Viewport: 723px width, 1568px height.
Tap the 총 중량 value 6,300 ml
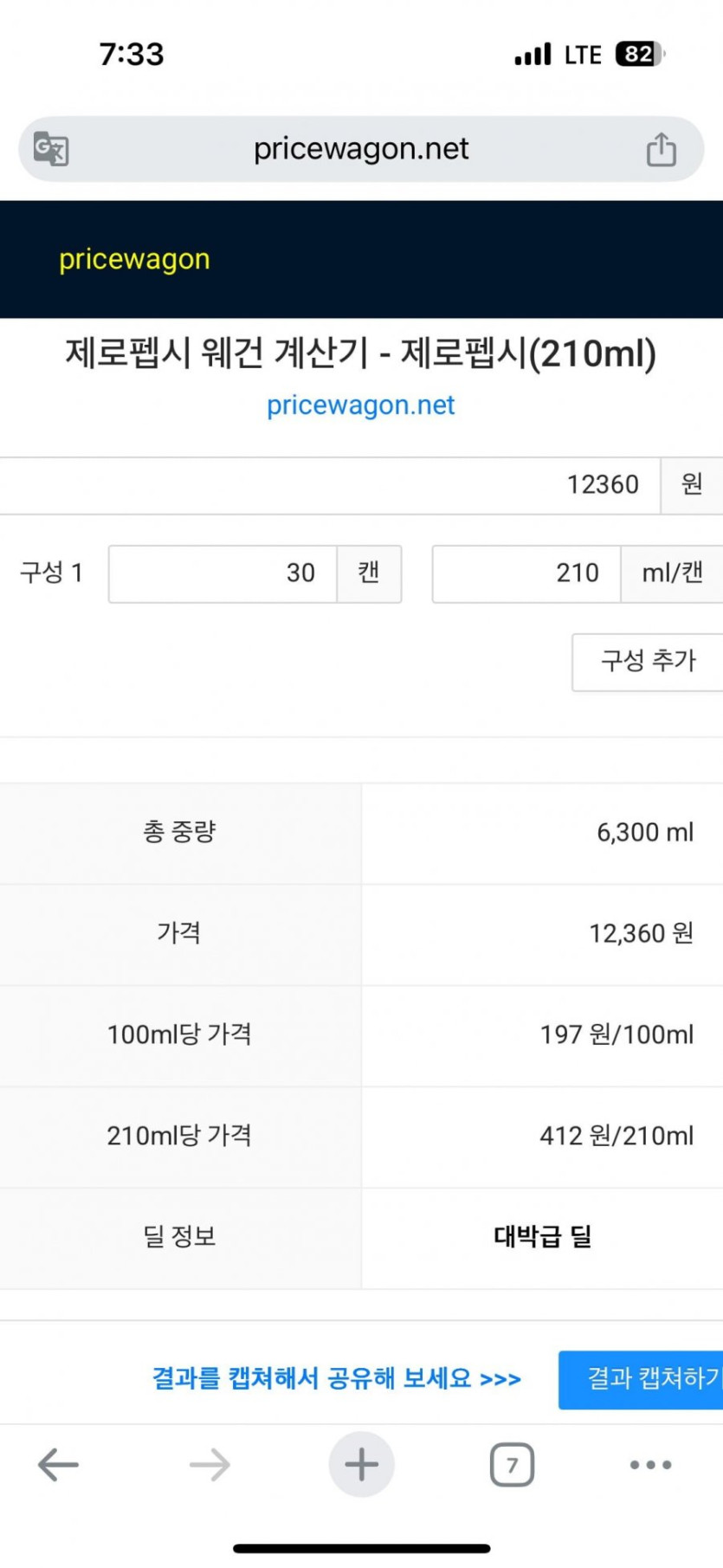[x=645, y=833]
